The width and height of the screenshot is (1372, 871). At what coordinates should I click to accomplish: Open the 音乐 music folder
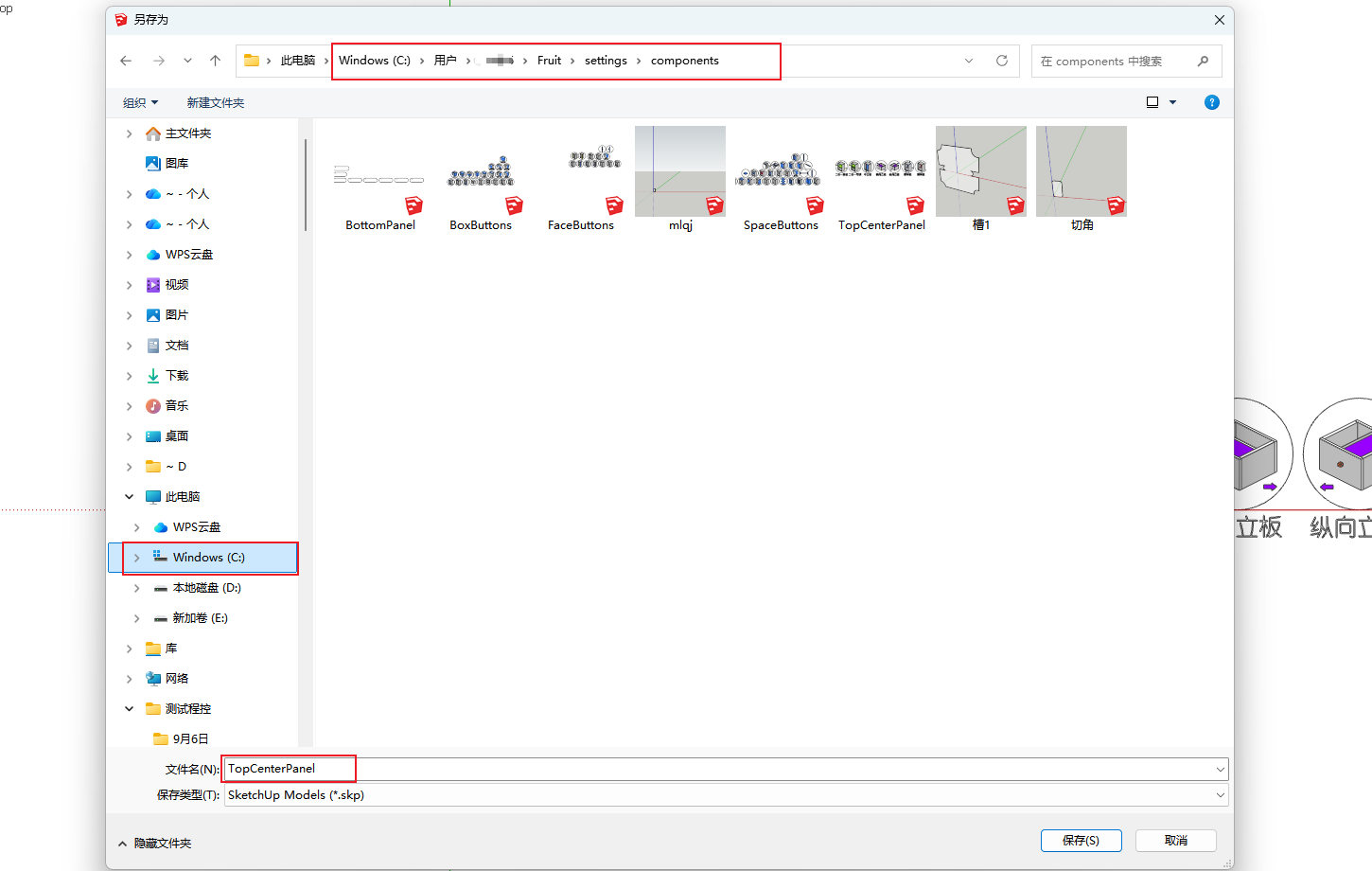176,406
